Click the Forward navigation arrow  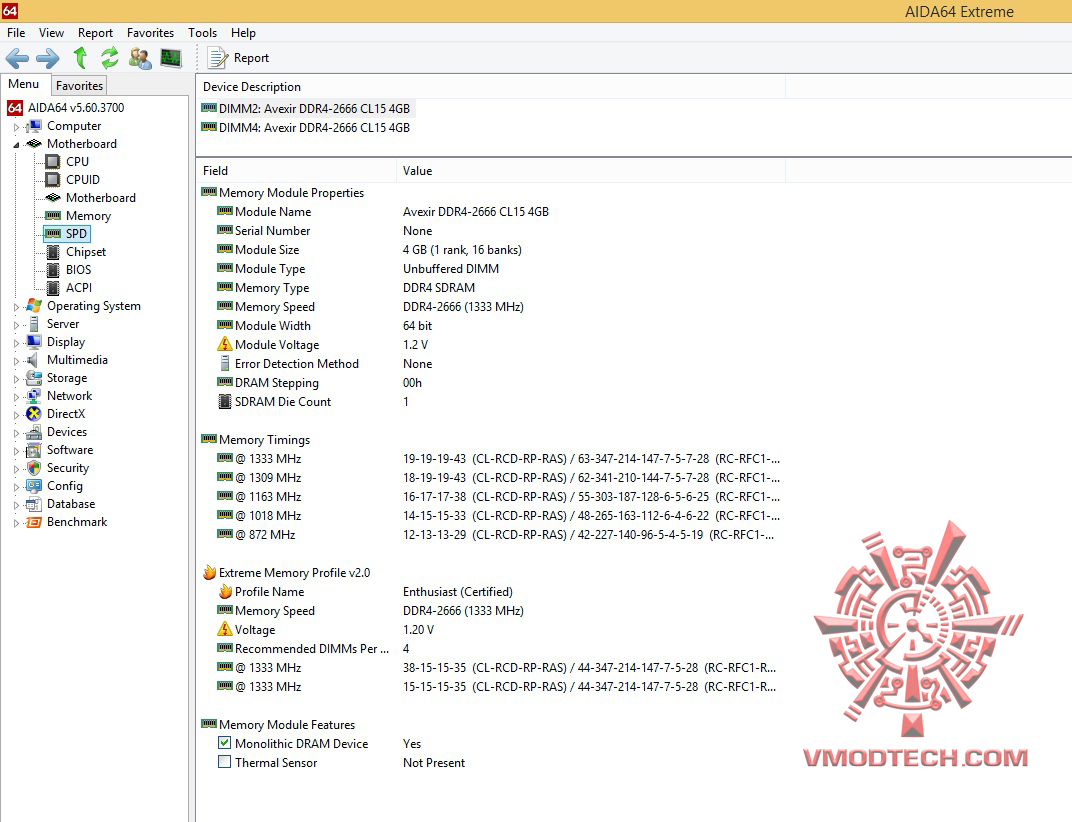coord(47,58)
